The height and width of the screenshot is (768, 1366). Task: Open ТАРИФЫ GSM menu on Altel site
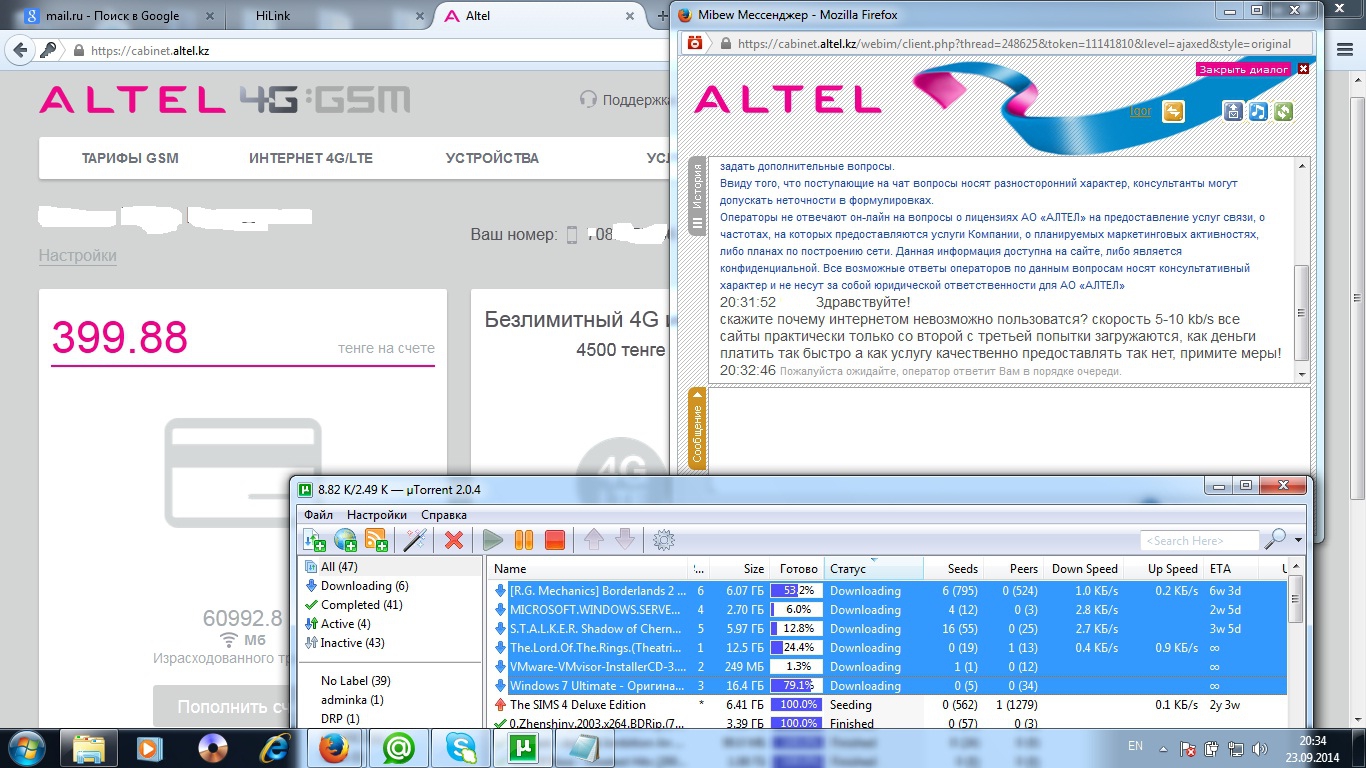click(130, 158)
